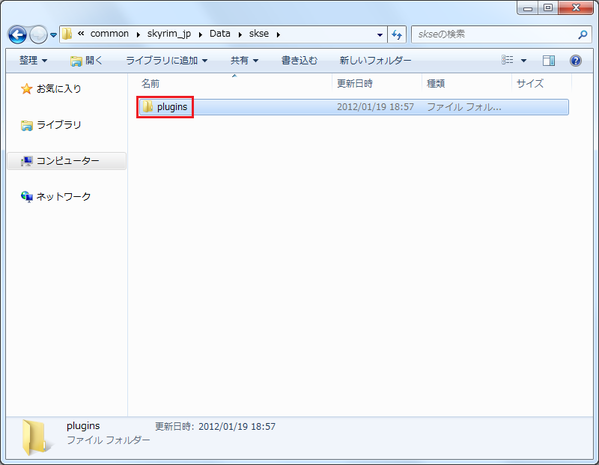Expand the arrow after common breadcrumb

[138, 34]
